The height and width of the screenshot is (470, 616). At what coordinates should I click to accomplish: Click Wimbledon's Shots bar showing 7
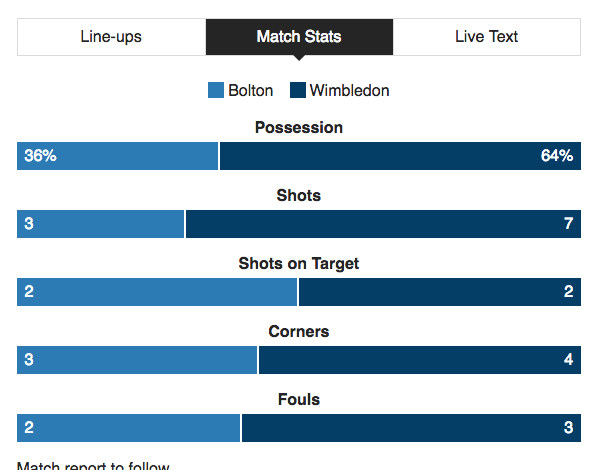click(x=383, y=224)
